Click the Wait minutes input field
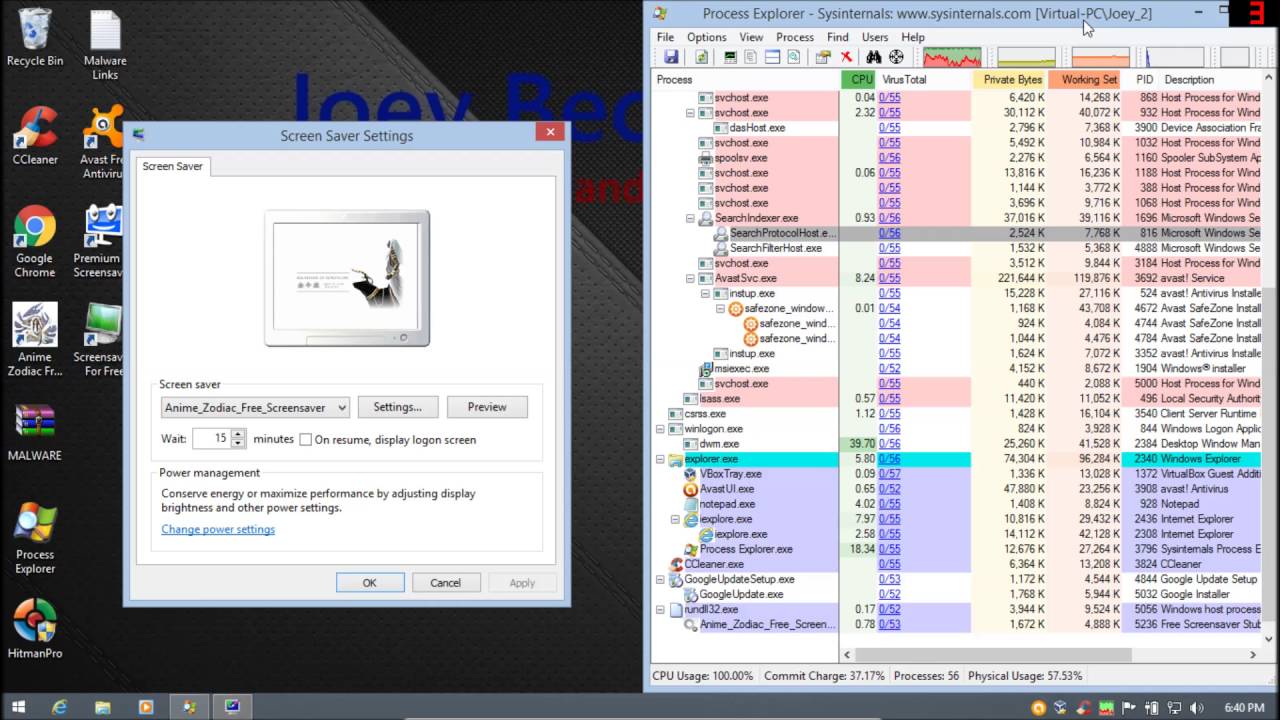Image resolution: width=1280 pixels, height=720 pixels. click(211, 438)
